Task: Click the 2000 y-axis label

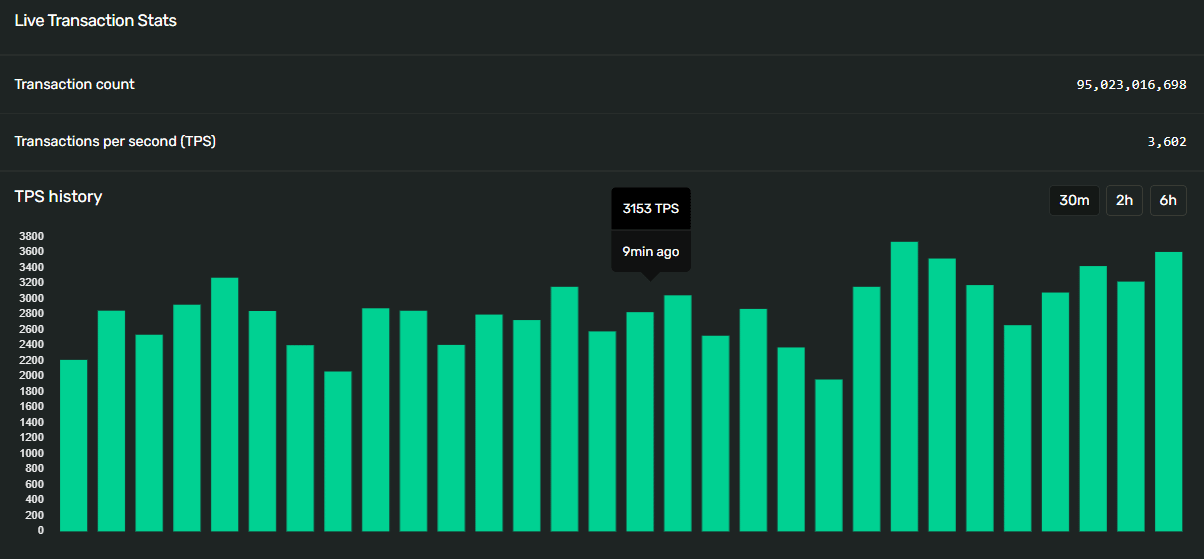Action: pyautogui.click(x=31, y=375)
